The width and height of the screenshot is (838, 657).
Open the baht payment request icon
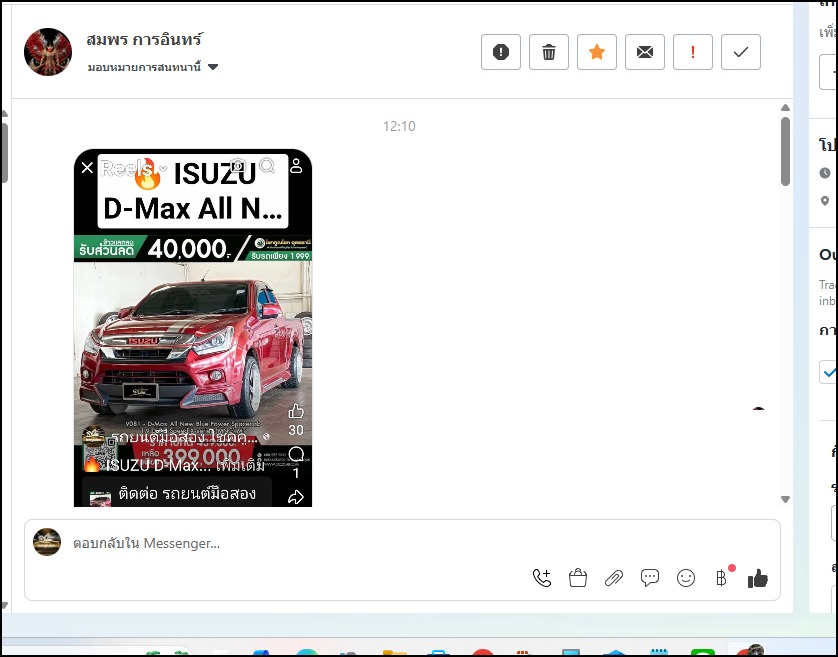(x=722, y=577)
